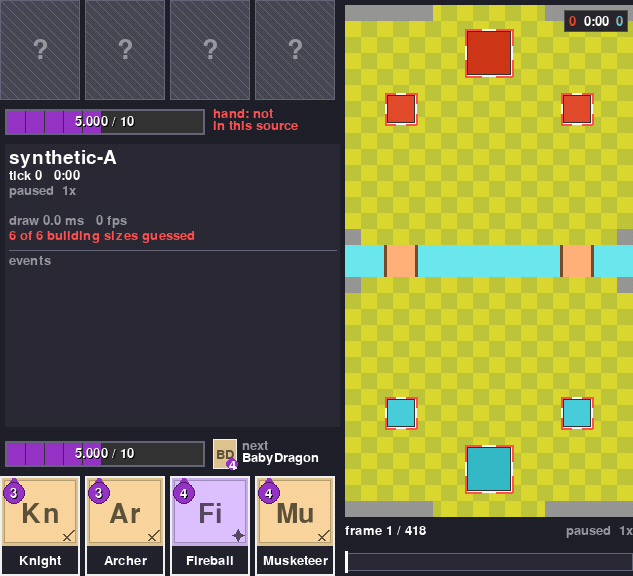
Task: Select the Musketeer card
Action: click(x=295, y=525)
